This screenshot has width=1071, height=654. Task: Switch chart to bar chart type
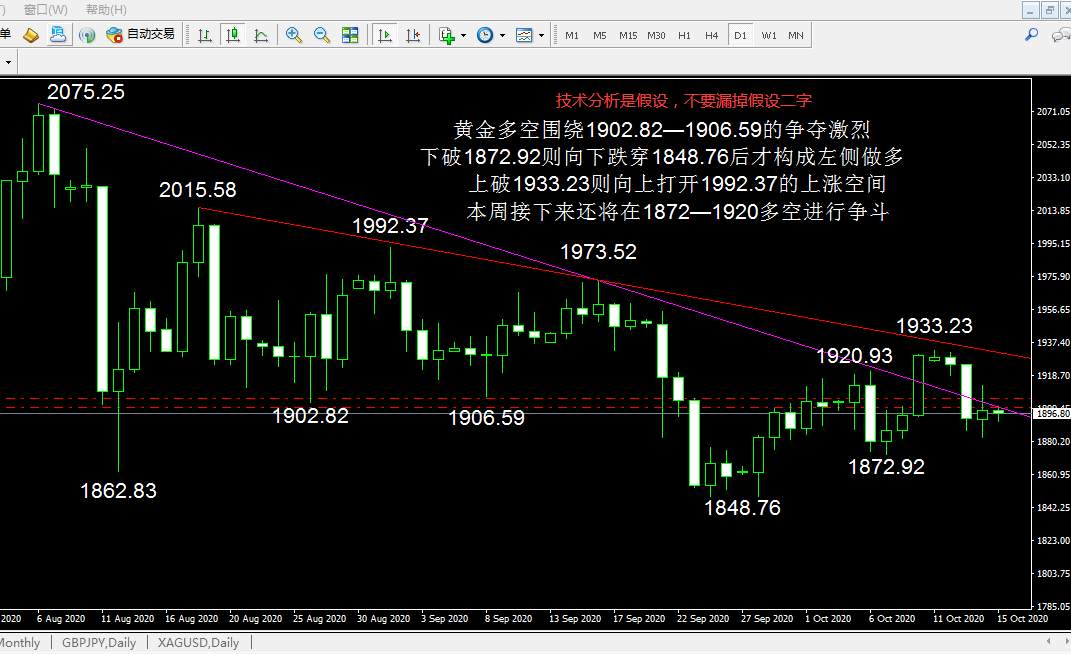pyautogui.click(x=204, y=35)
